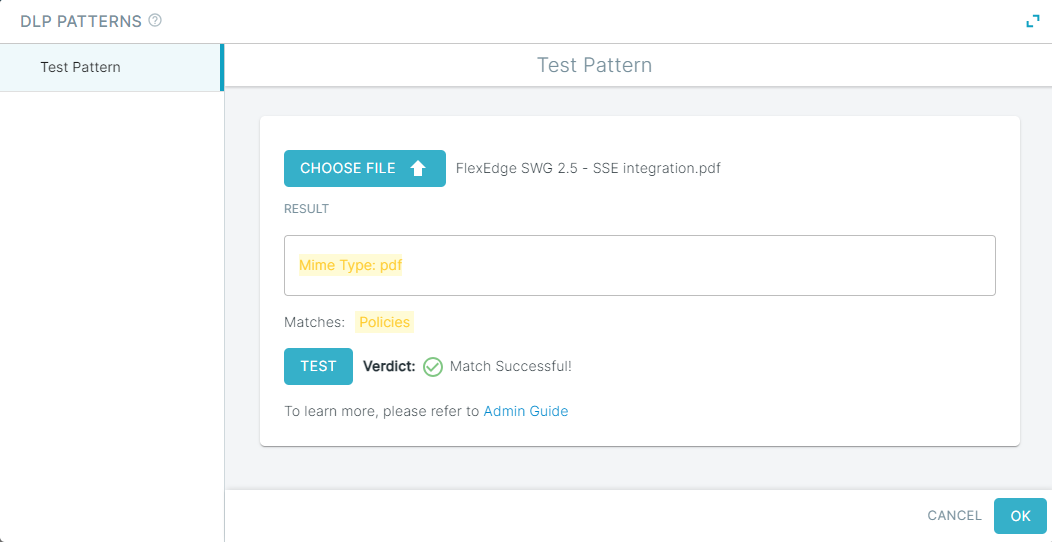Click the Match Successful! verdict text
Screen dimensions: 1052x542
[511, 366]
